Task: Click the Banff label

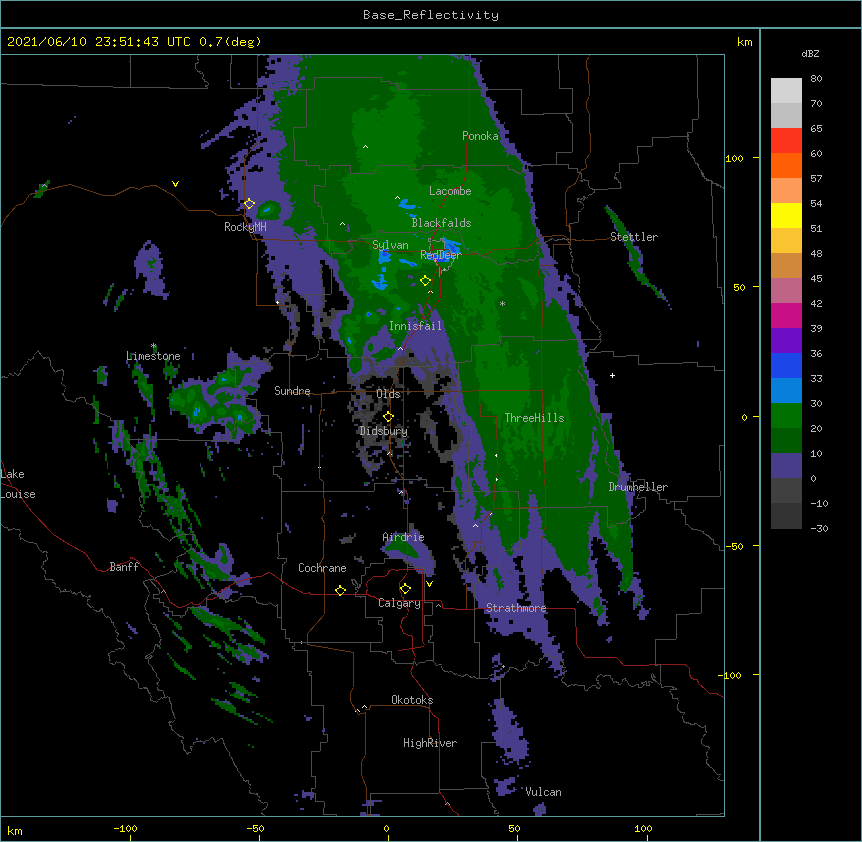Action: (x=124, y=567)
